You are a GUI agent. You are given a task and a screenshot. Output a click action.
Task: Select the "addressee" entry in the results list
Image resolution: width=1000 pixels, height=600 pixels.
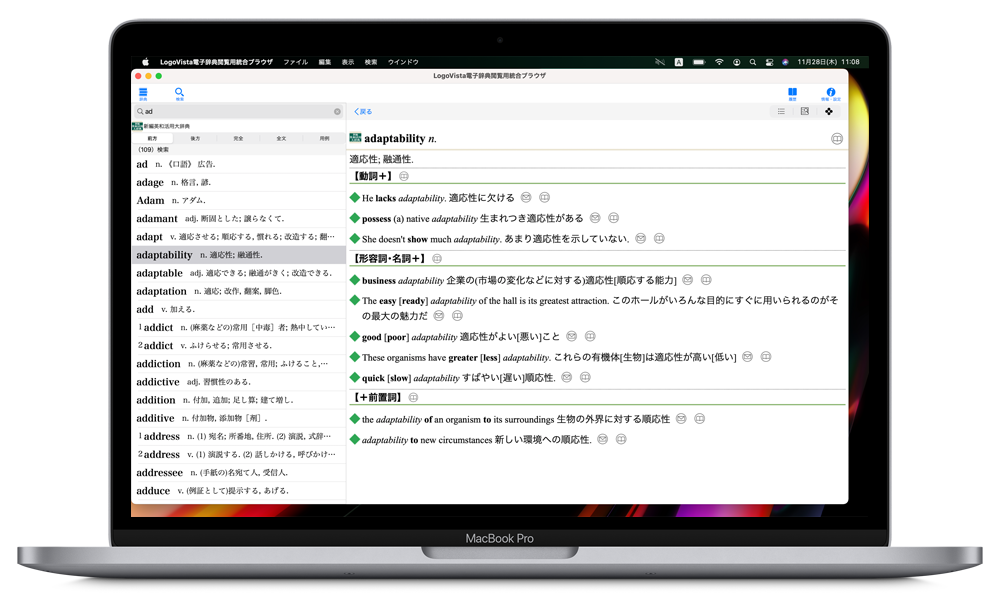(x=239, y=472)
